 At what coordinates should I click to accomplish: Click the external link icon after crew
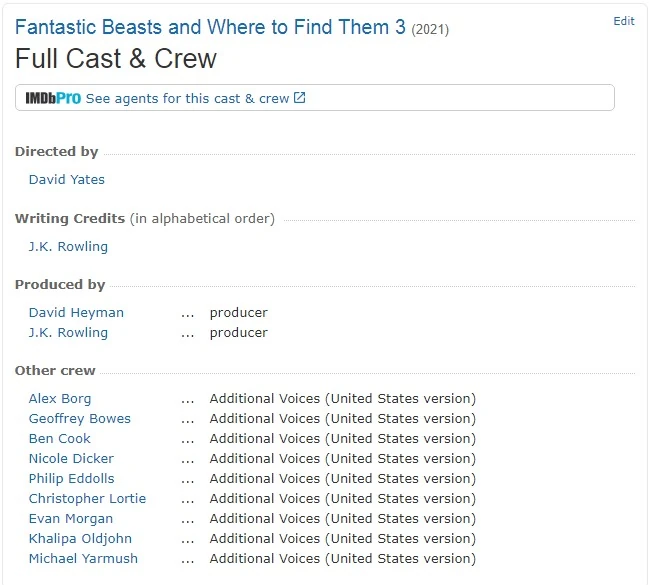300,98
